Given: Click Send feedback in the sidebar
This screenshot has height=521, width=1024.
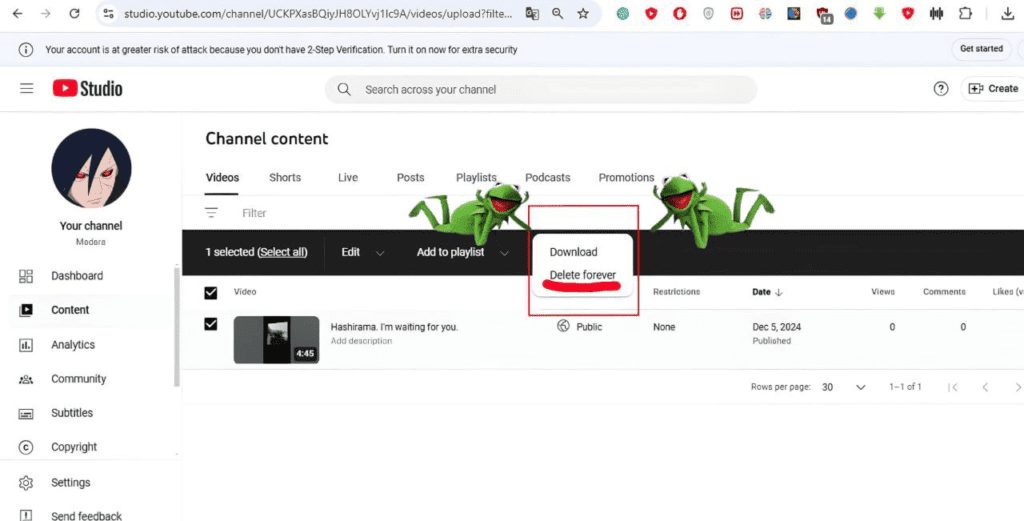Looking at the screenshot, I should point(86,516).
